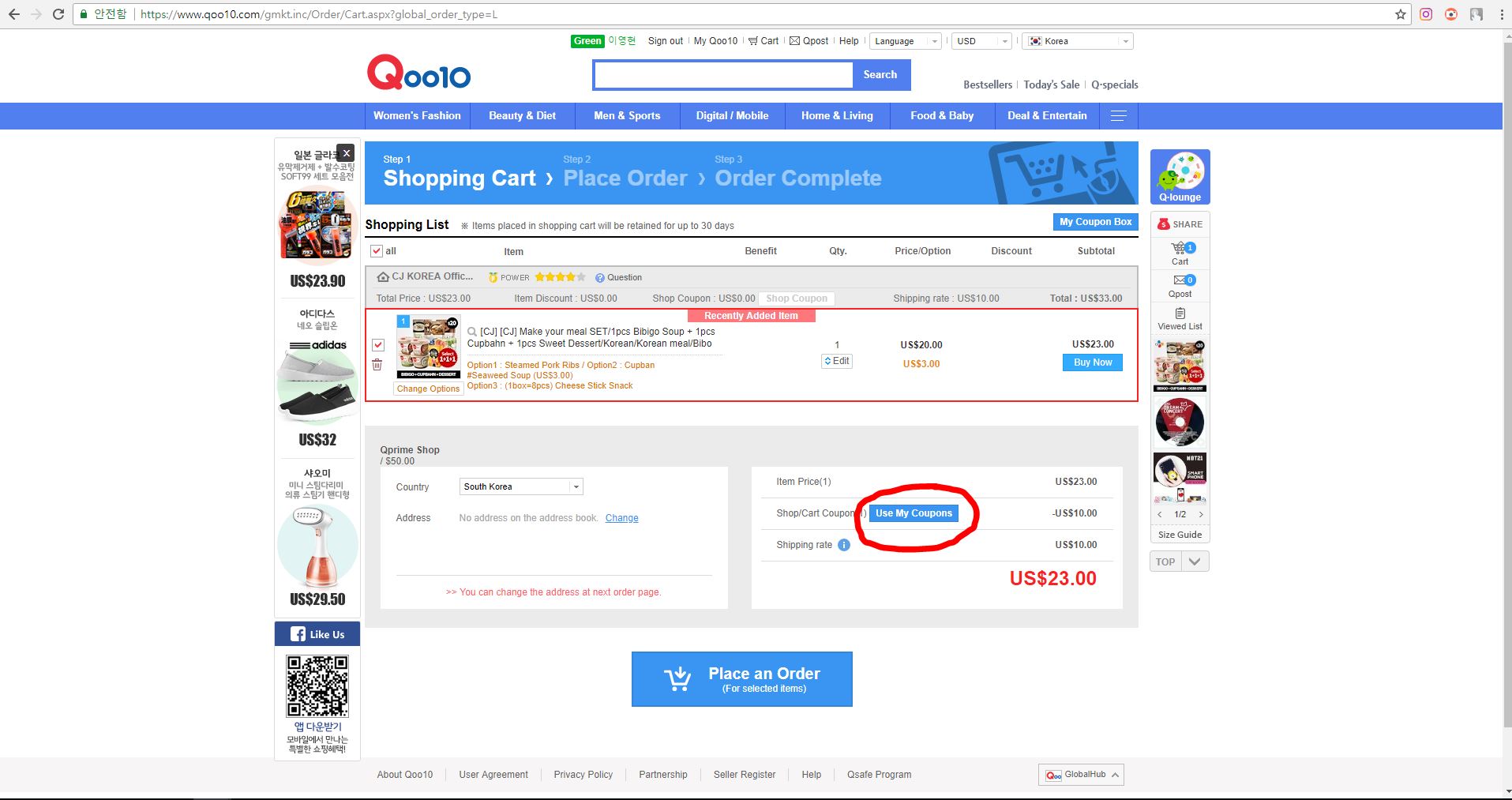Toggle the 'all' items checkbox
Image resolution: width=1512 pixels, height=800 pixels.
(x=377, y=251)
